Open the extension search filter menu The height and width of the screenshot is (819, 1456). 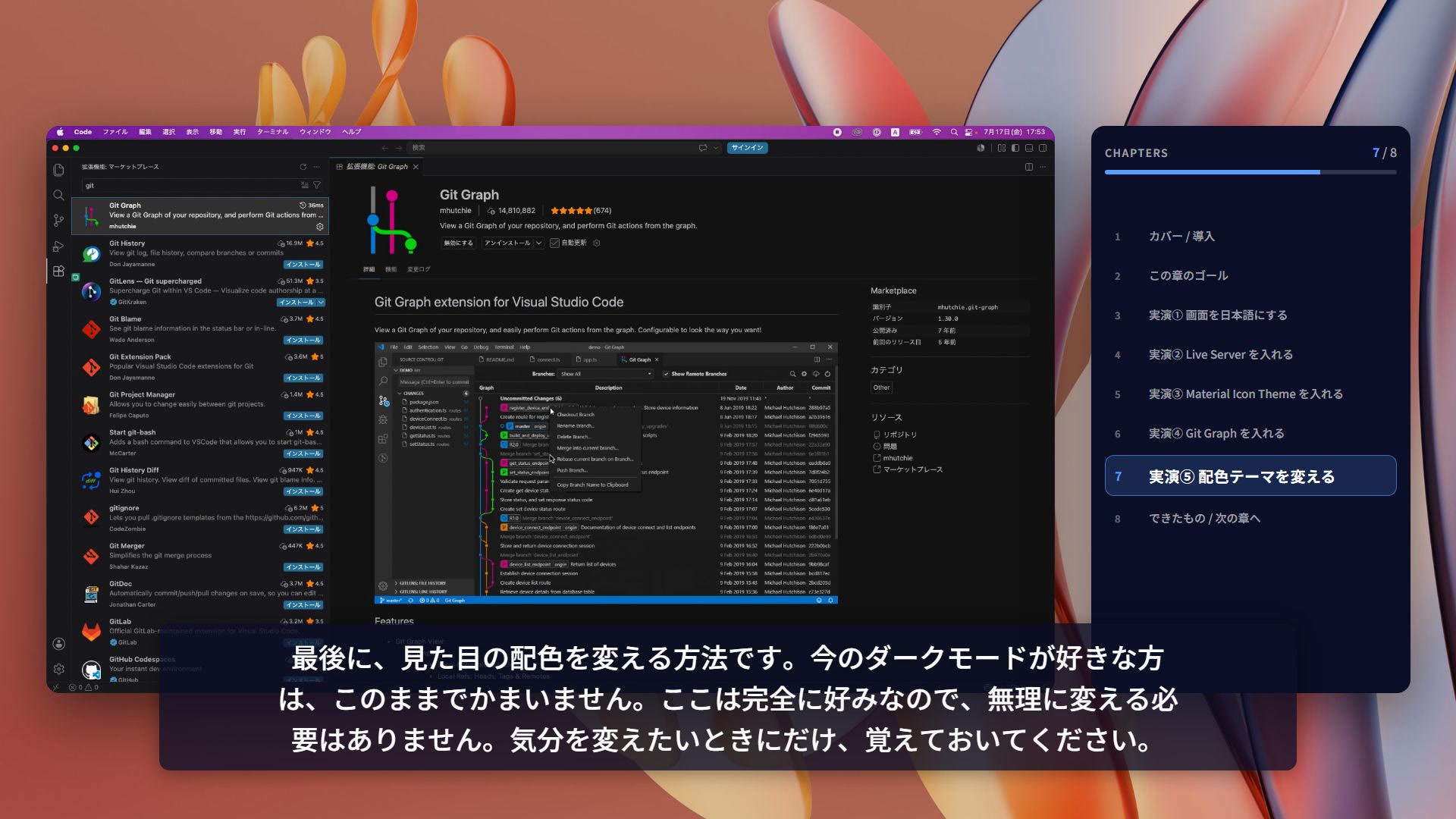(317, 185)
